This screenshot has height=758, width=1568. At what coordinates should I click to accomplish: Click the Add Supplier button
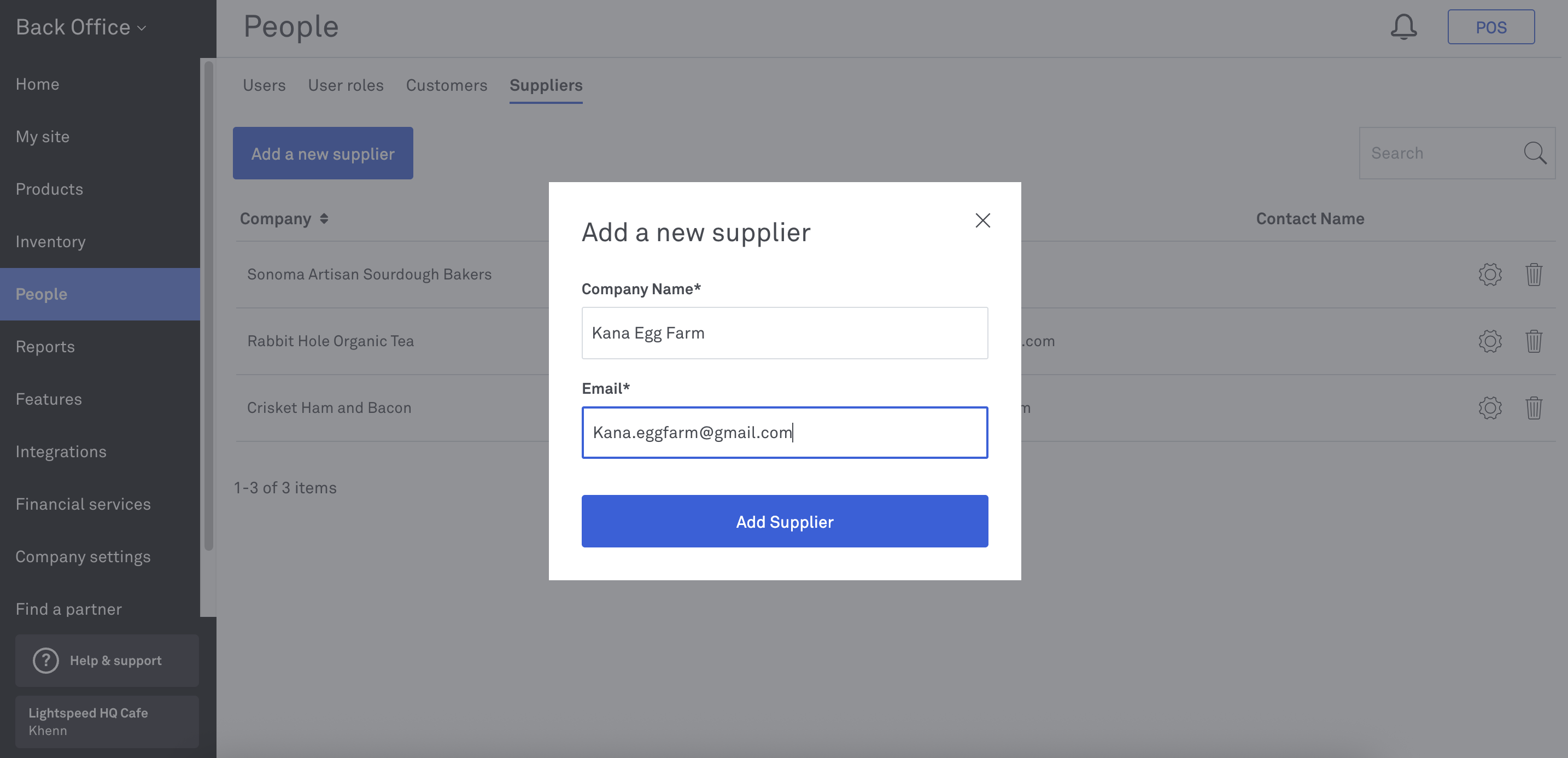click(785, 521)
